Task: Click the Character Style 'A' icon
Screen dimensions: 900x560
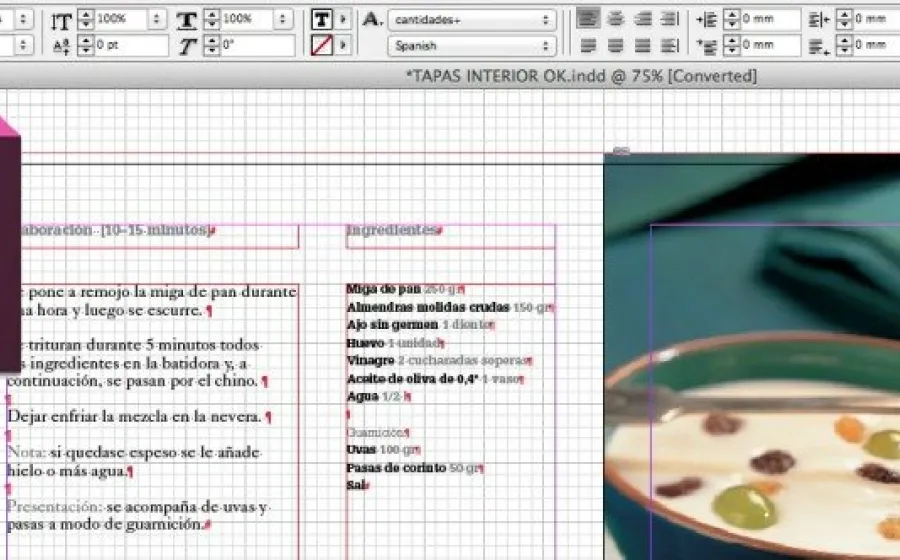Action: click(372, 20)
